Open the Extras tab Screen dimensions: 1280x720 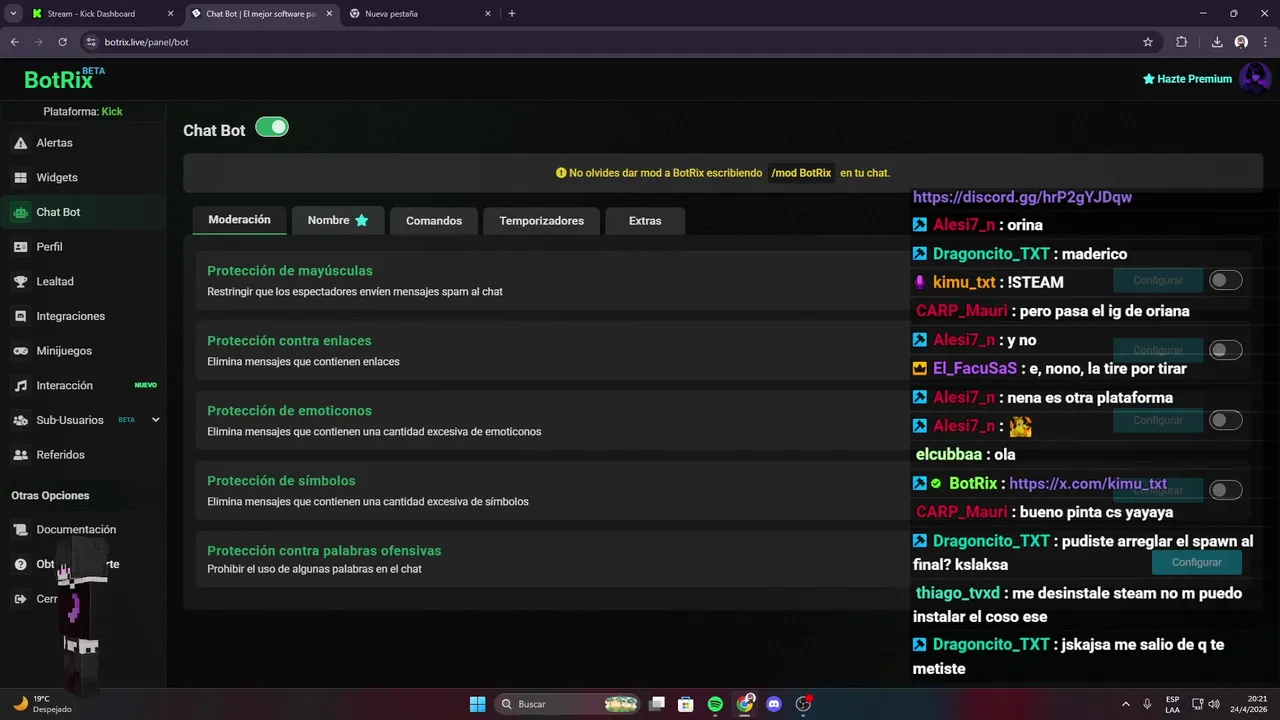point(645,220)
